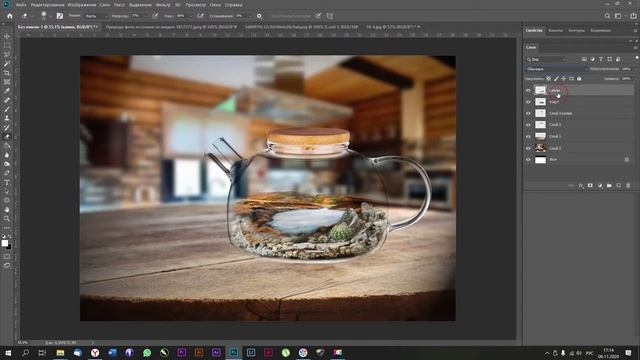
Task: Switch to the Коррекция tab
Action: pos(600,30)
